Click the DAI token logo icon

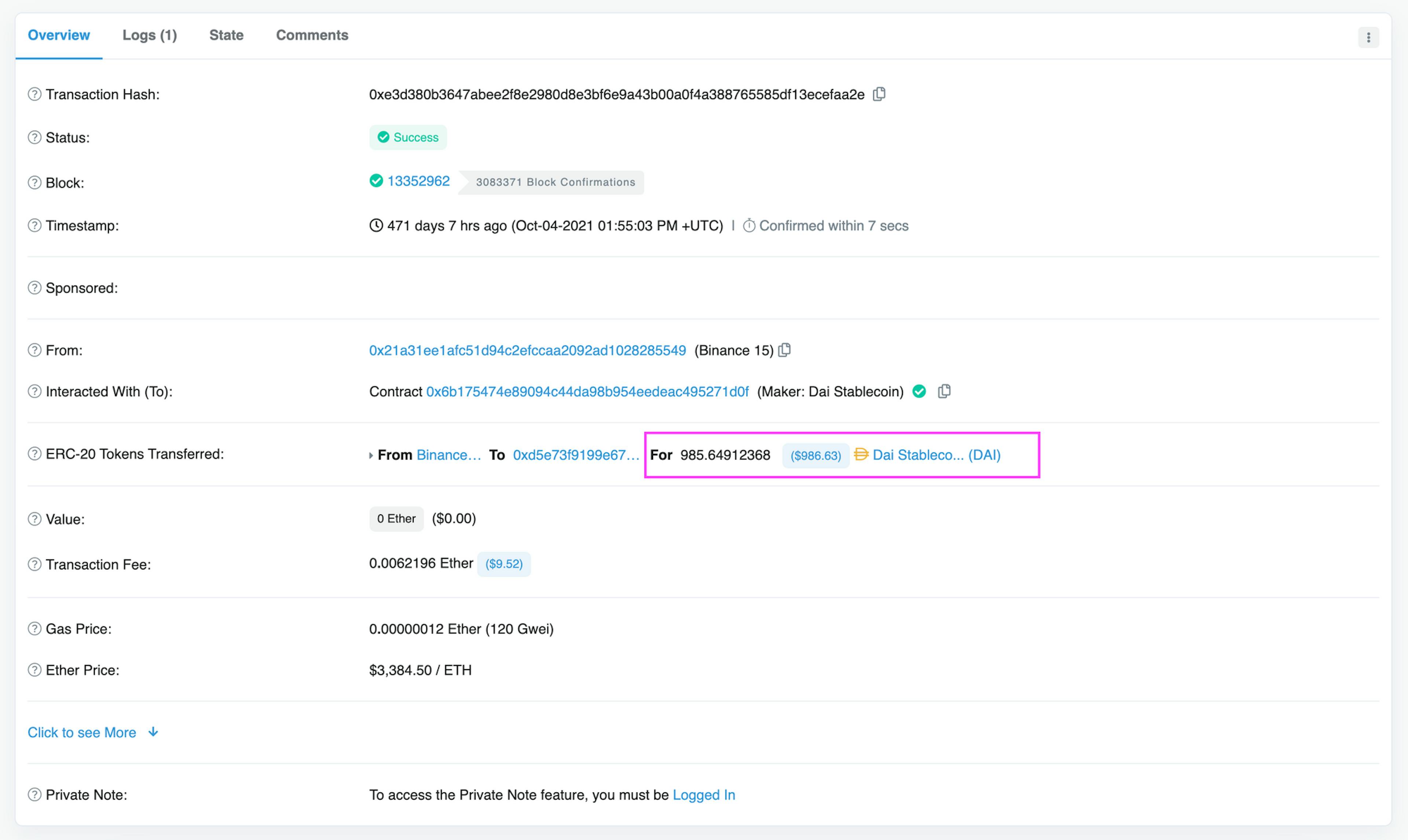(x=861, y=454)
